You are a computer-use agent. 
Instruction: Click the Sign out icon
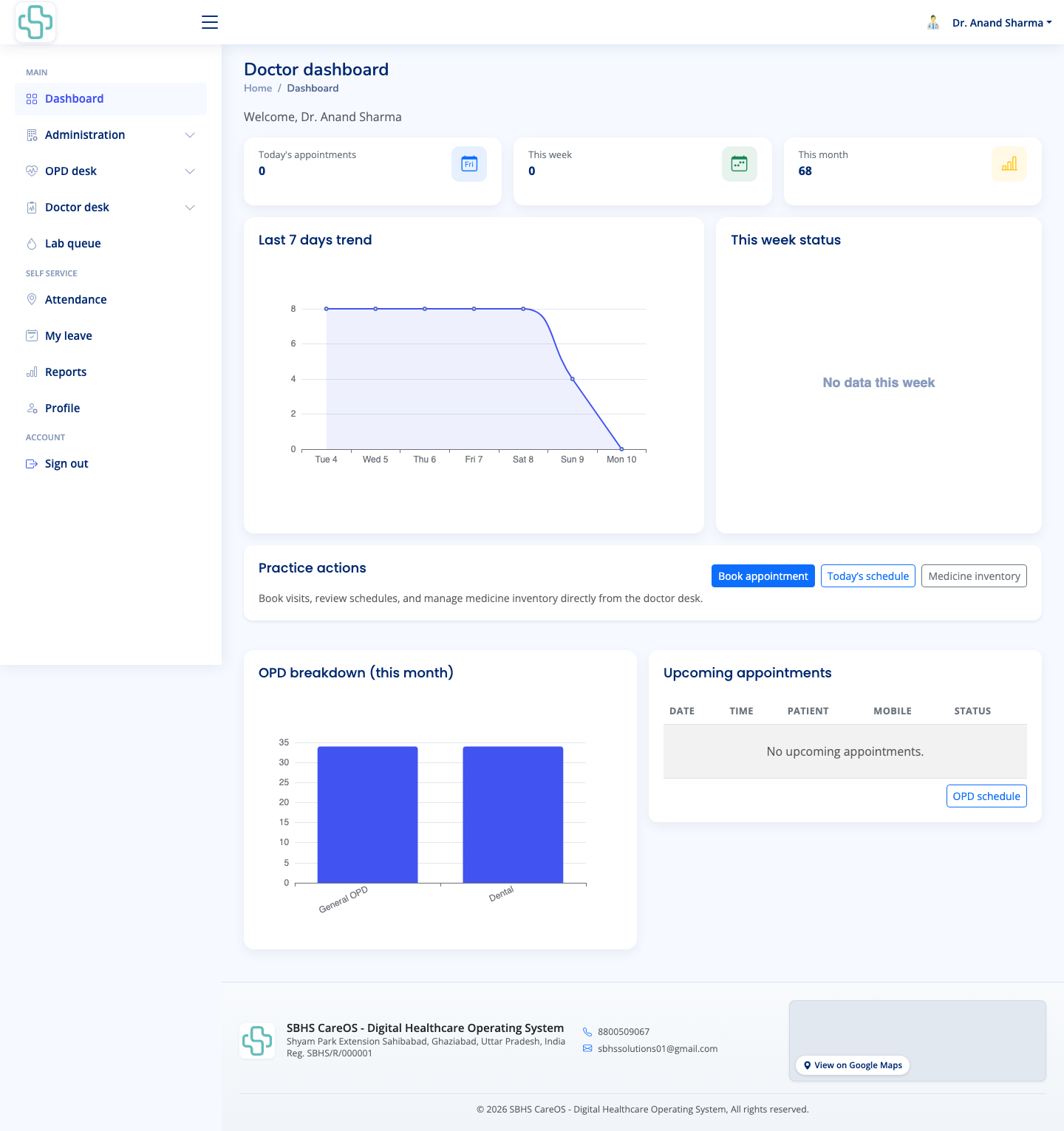tap(32, 464)
